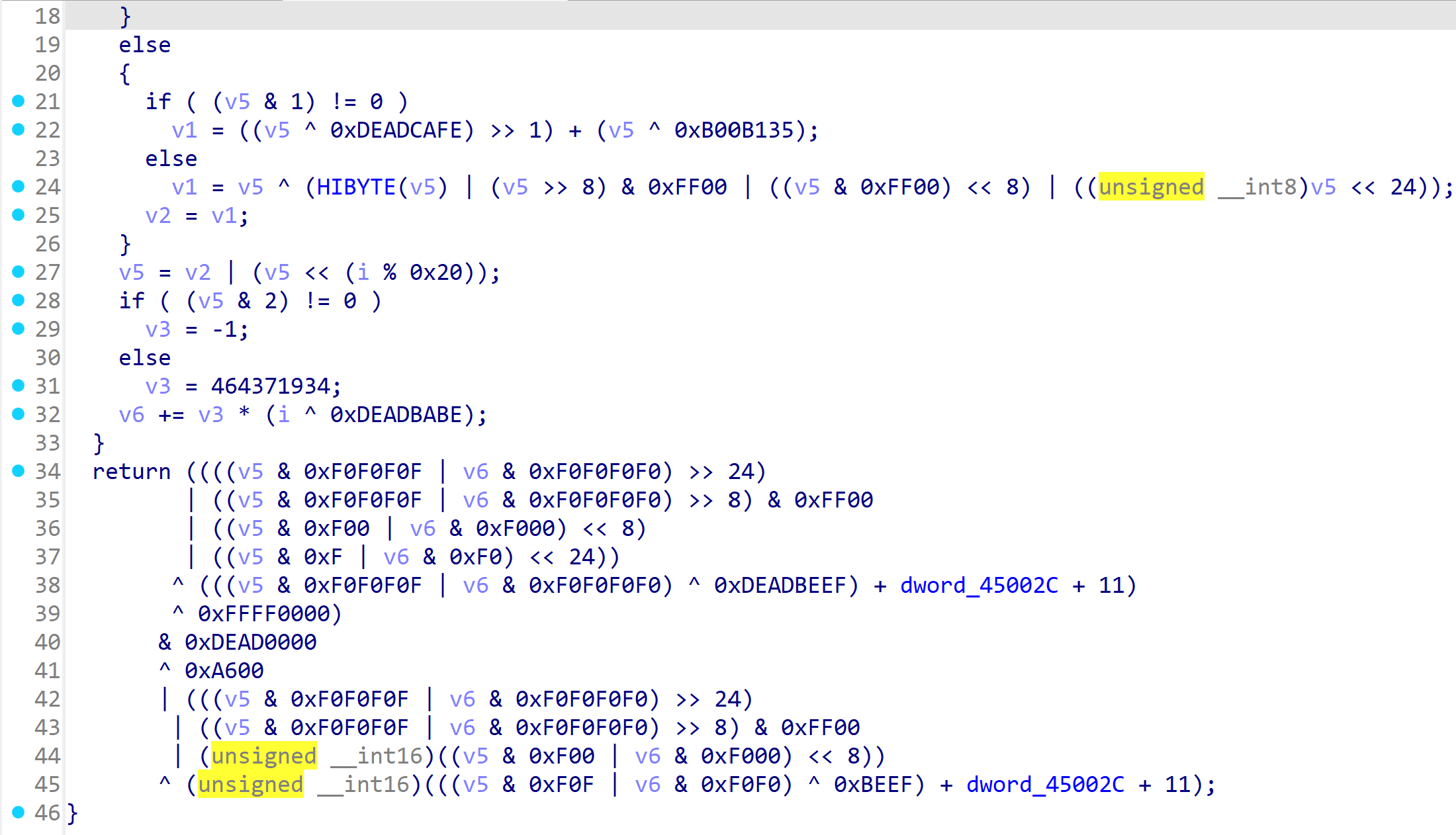Click the breakpoint dot beside line 46
This screenshot has height=835, width=1456.
(19, 812)
